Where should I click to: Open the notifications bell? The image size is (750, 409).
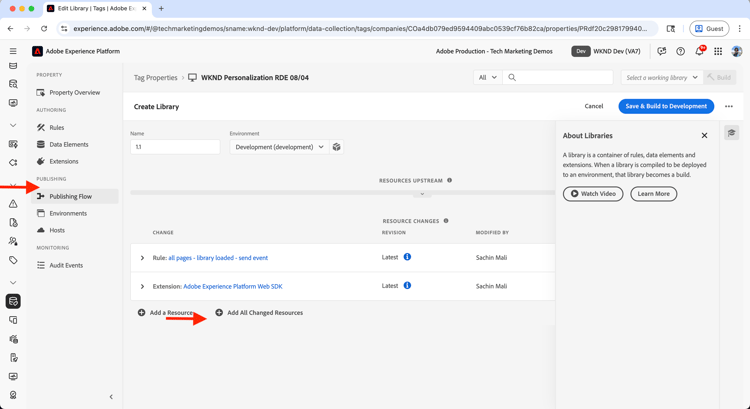(x=699, y=51)
